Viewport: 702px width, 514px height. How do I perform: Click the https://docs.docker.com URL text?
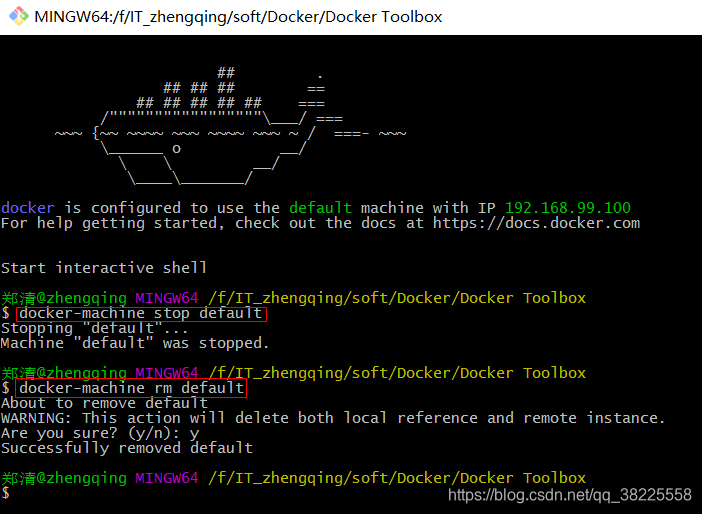point(536,223)
